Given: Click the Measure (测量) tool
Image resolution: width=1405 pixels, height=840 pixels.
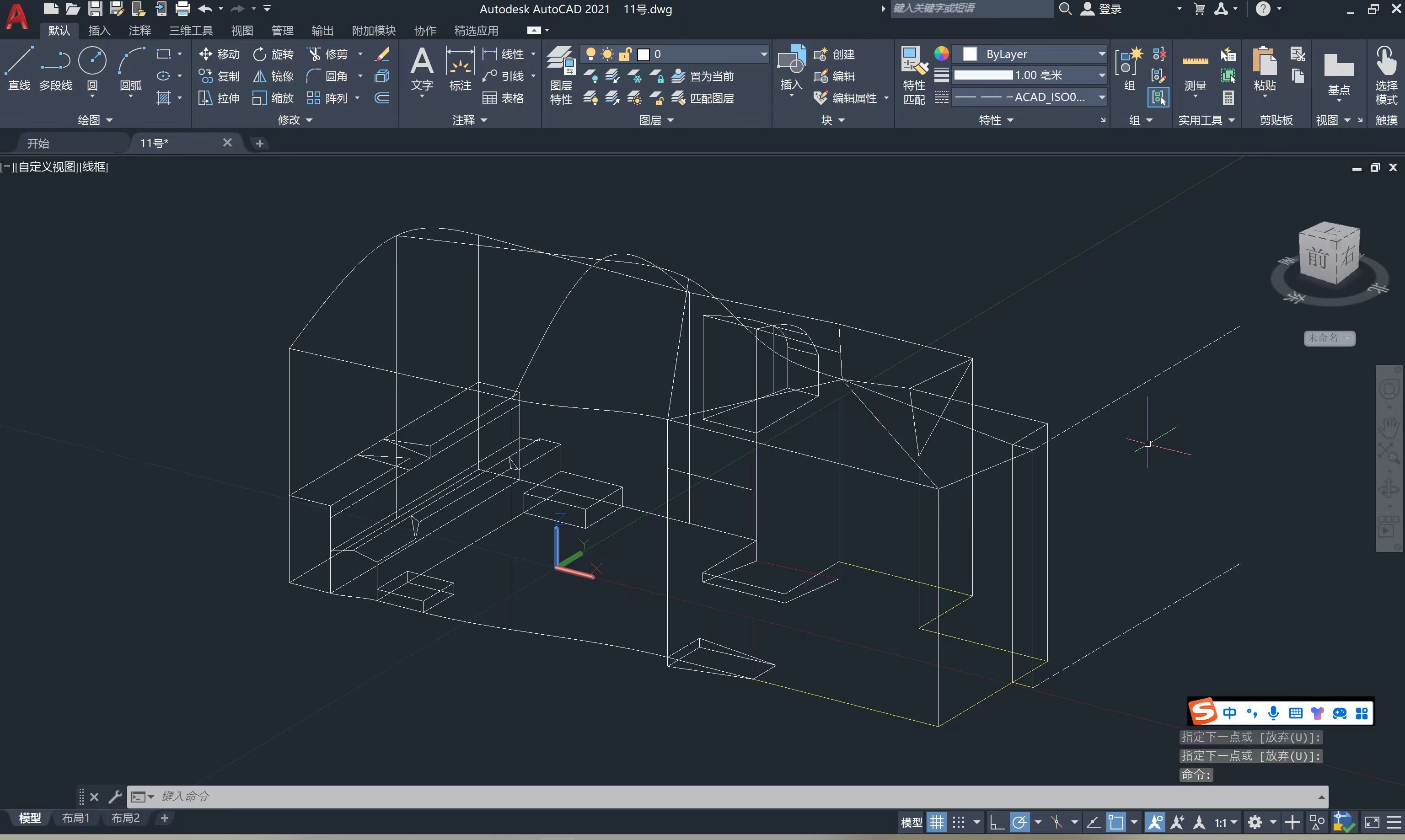Looking at the screenshot, I should click(1195, 69).
